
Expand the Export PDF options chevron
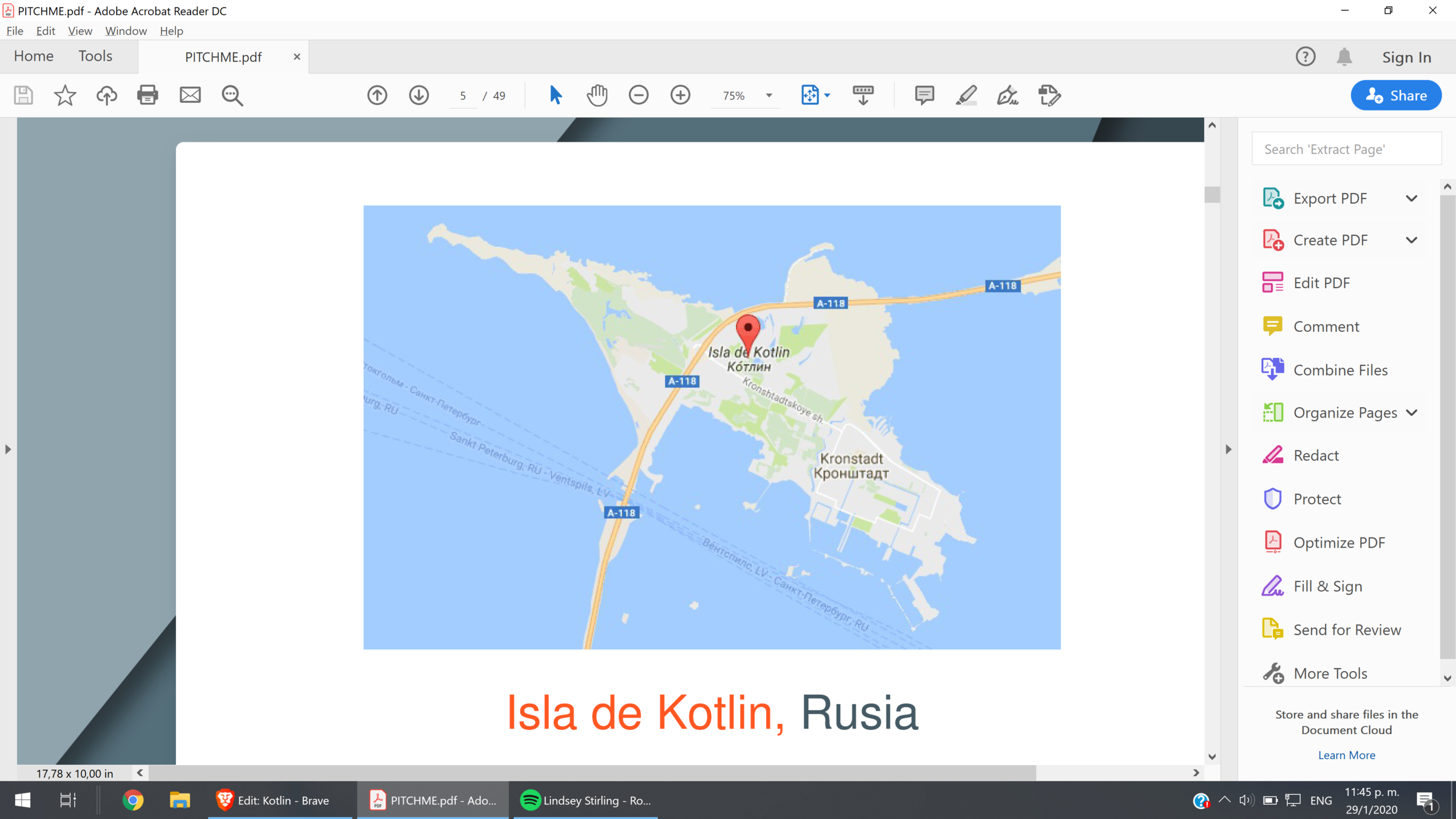click(x=1412, y=198)
